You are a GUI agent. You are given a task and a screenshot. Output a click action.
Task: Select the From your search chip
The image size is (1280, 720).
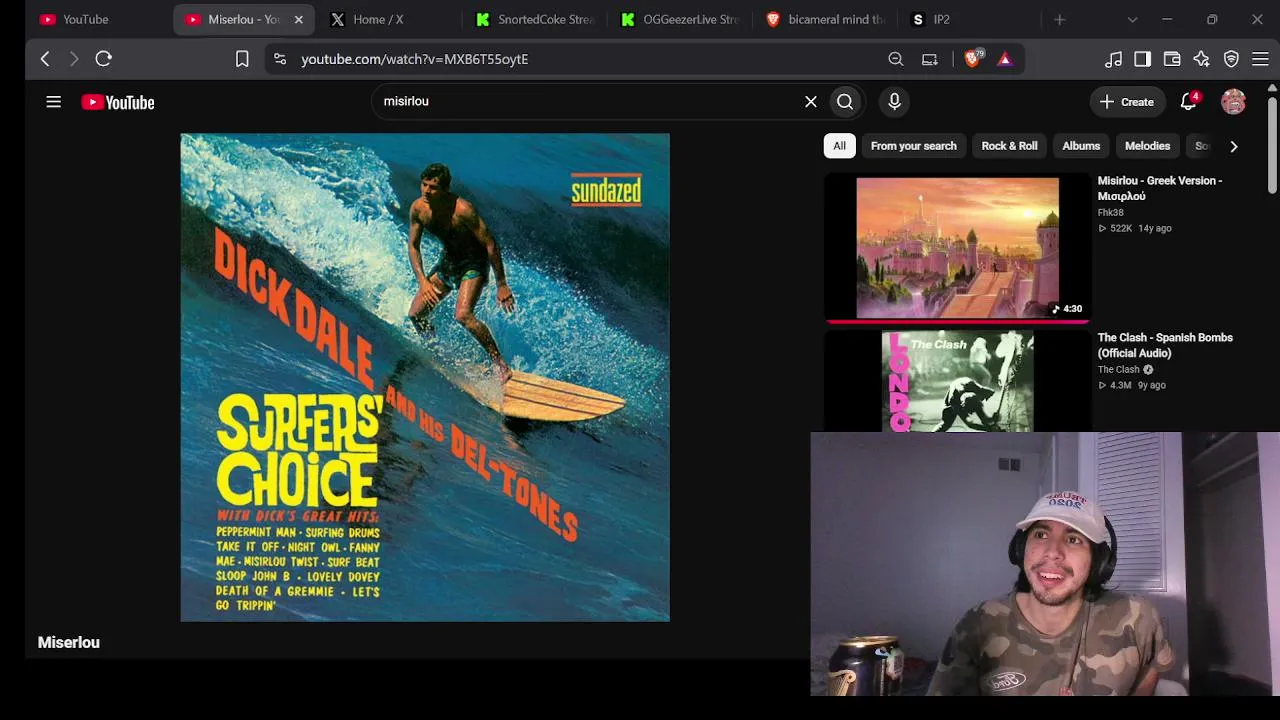[913, 146]
